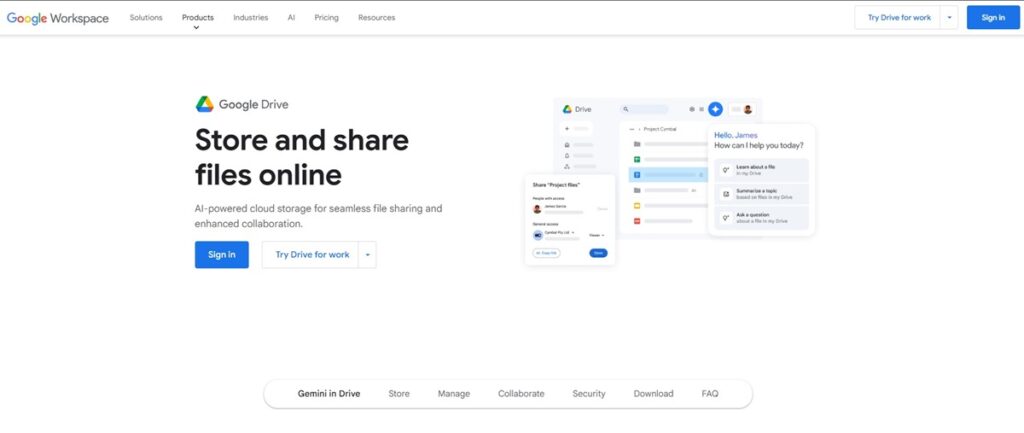
Task: Click the hero Try Drive for work button
Action: coord(312,255)
